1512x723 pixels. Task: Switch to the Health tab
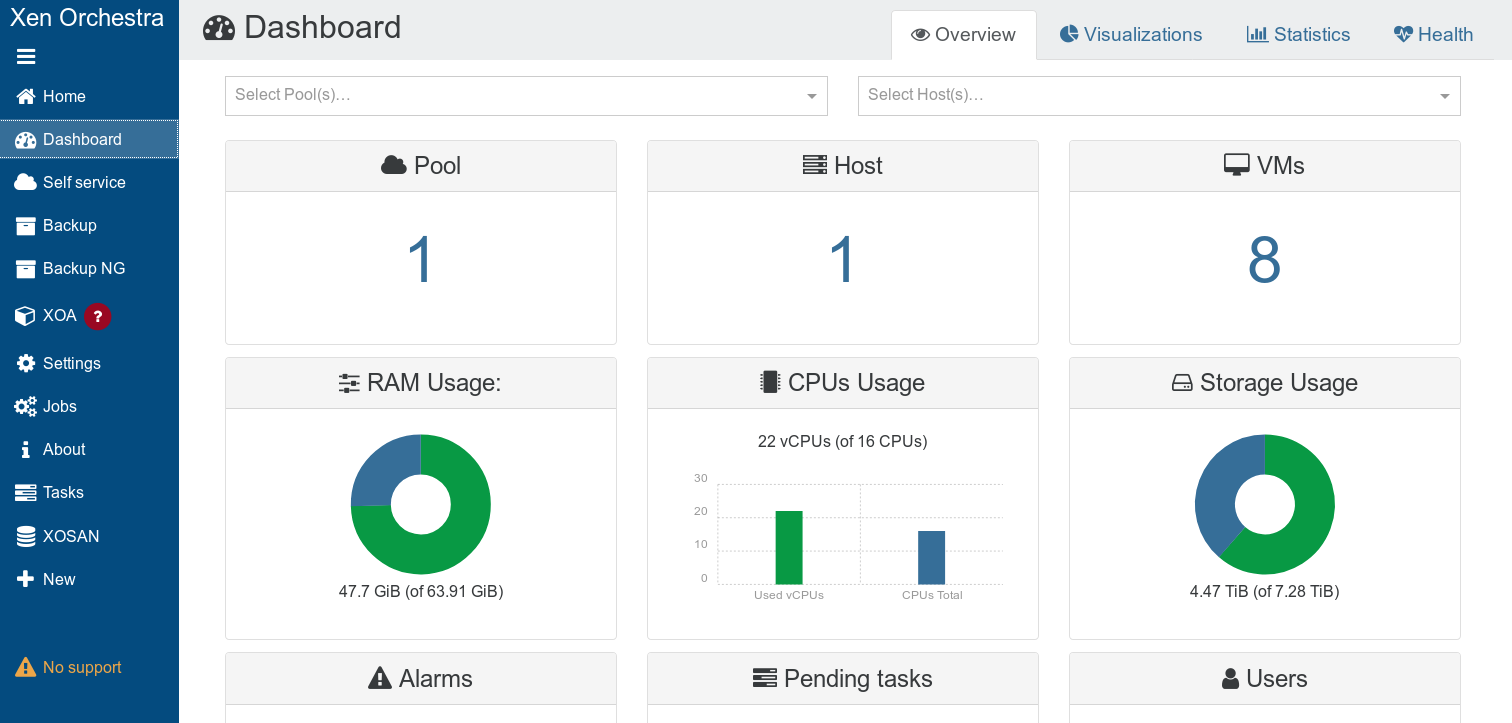coord(1433,35)
